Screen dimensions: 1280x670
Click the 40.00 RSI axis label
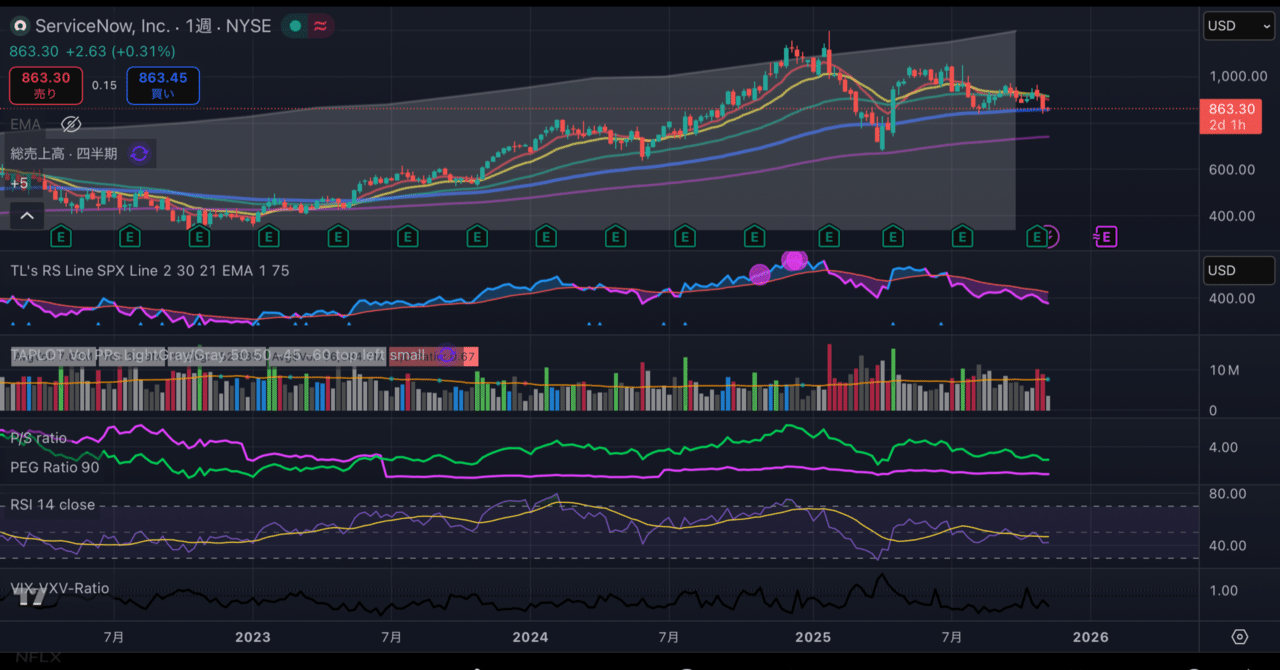(1228, 545)
